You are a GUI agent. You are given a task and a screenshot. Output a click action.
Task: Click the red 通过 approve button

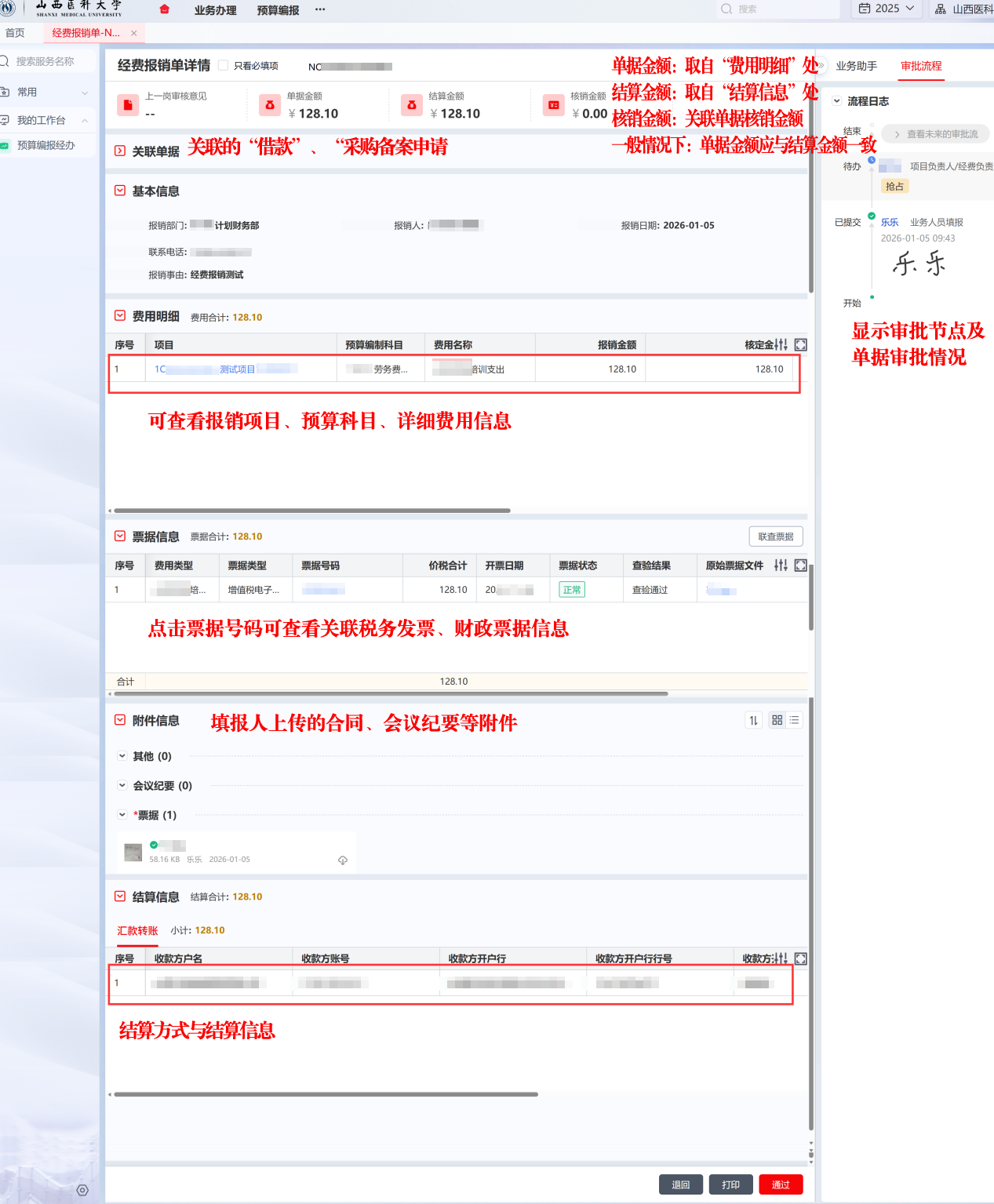click(x=780, y=1184)
